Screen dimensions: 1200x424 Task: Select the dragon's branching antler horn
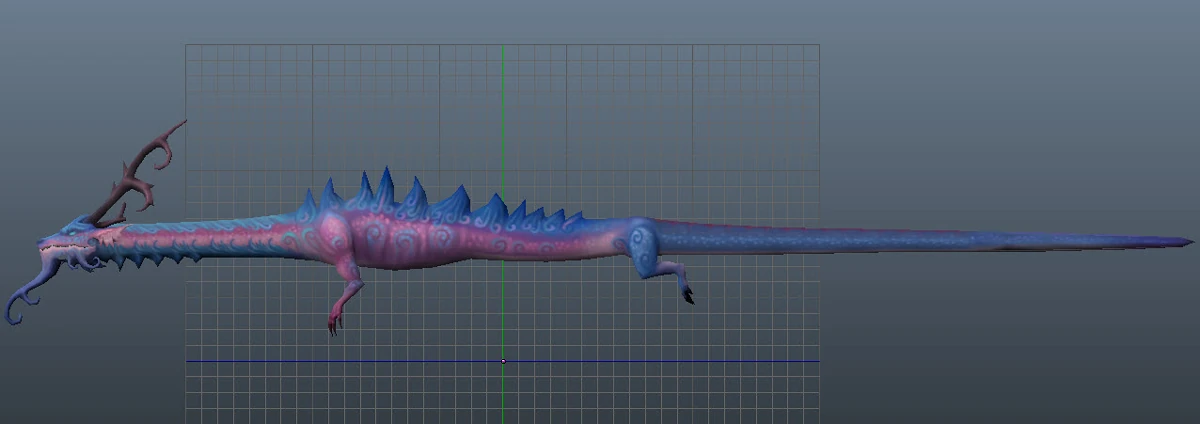[x=135, y=176]
